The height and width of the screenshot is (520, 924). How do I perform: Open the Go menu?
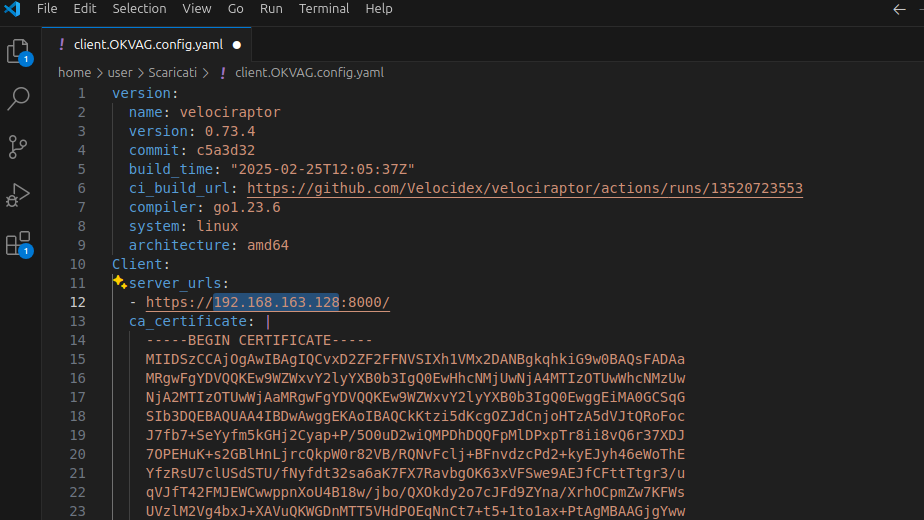coord(236,9)
